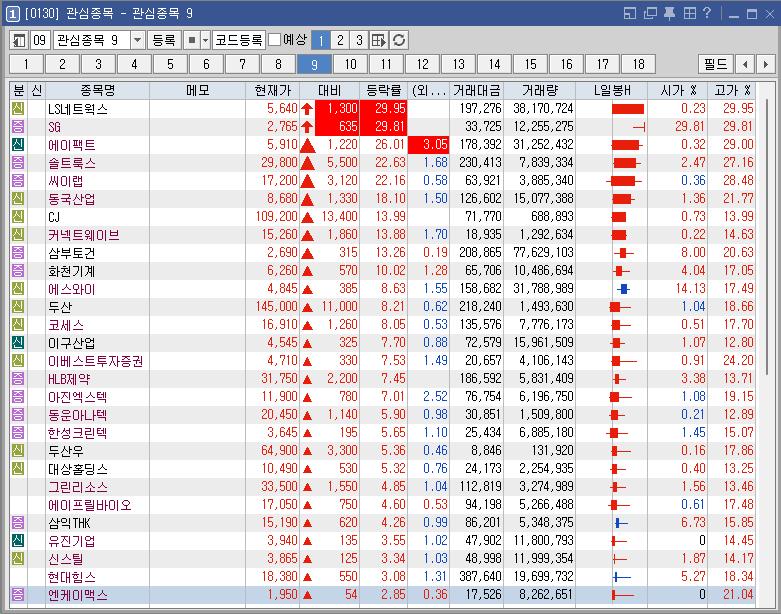
Task: Select the 동국산업 stock name
Action: tap(72, 199)
